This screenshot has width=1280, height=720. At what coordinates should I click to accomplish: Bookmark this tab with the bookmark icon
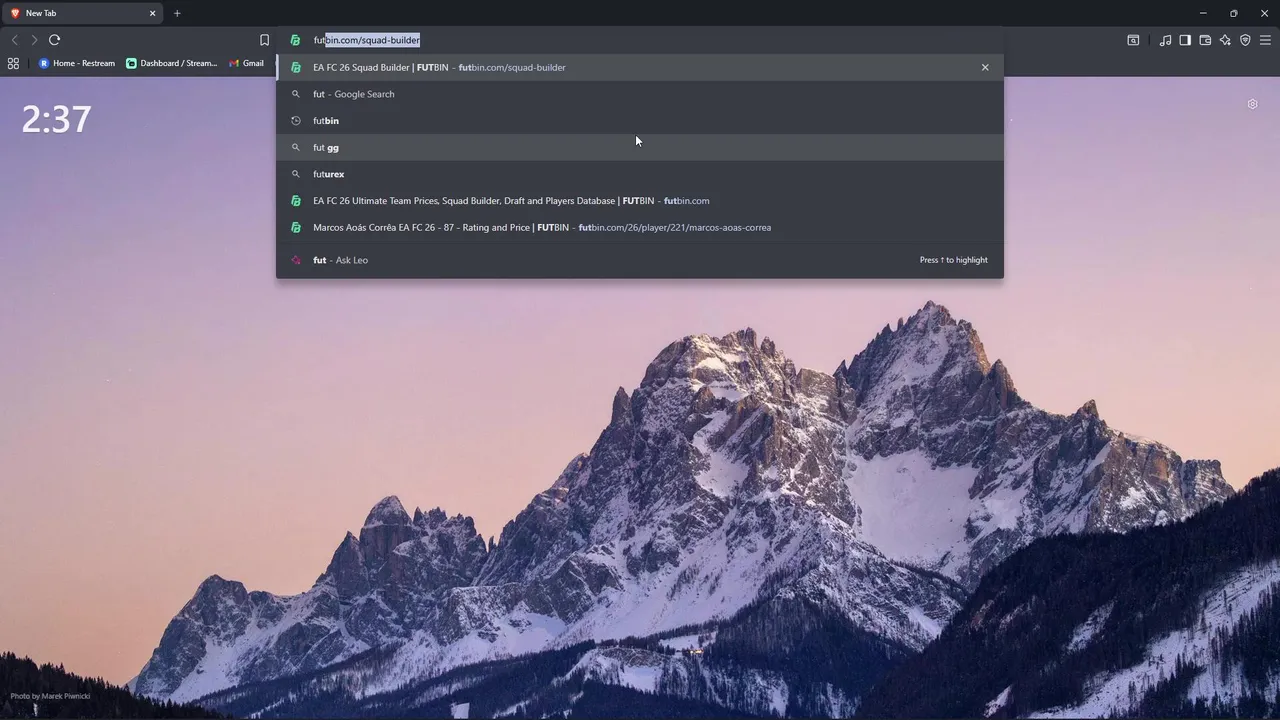click(264, 40)
